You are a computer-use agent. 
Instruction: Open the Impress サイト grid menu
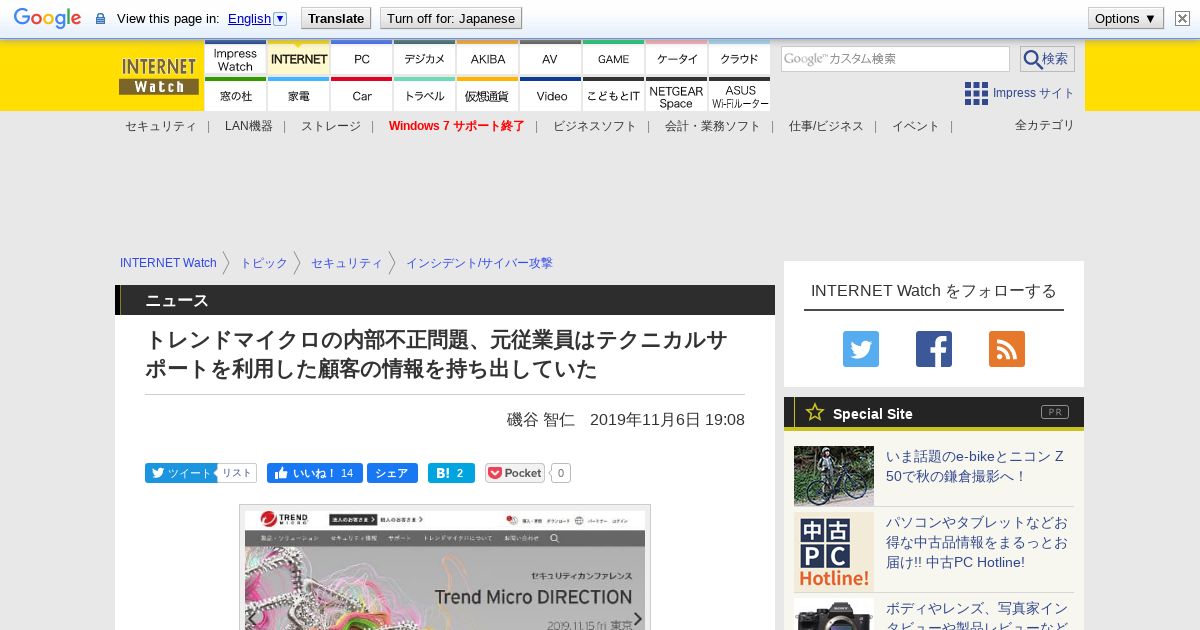(x=1019, y=93)
